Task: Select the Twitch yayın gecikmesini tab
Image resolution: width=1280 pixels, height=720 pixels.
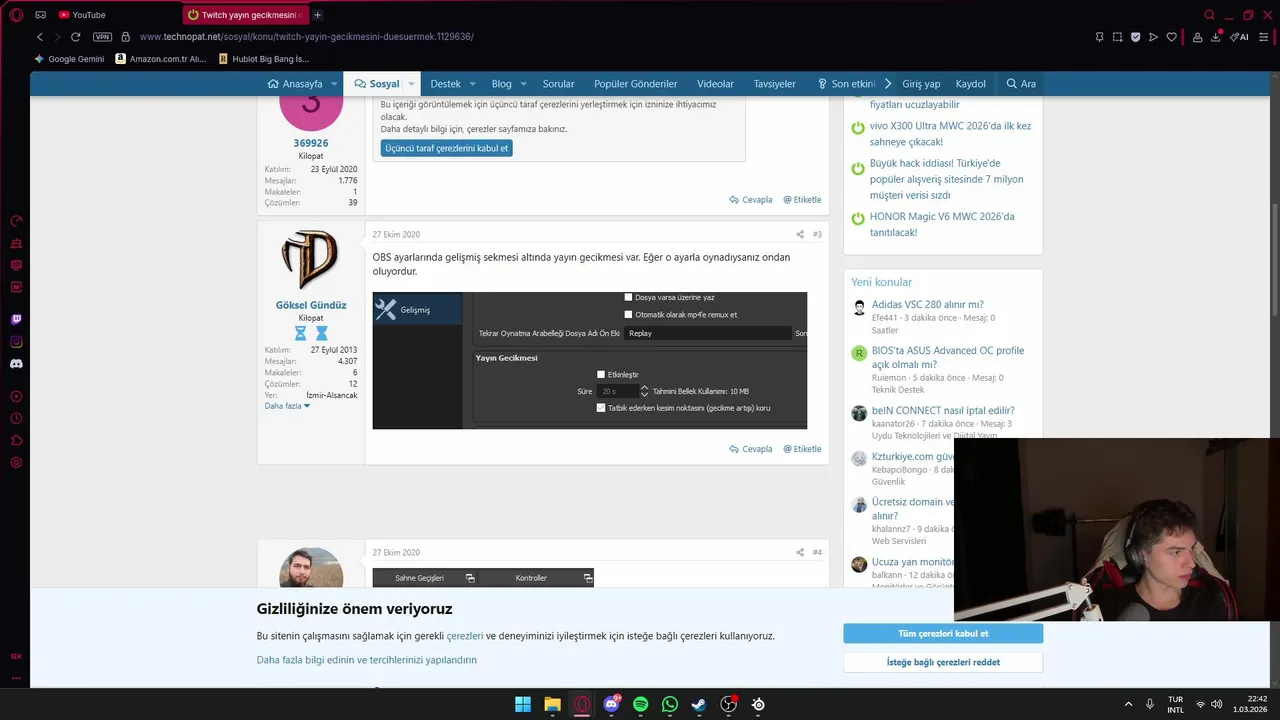Action: 246,15
